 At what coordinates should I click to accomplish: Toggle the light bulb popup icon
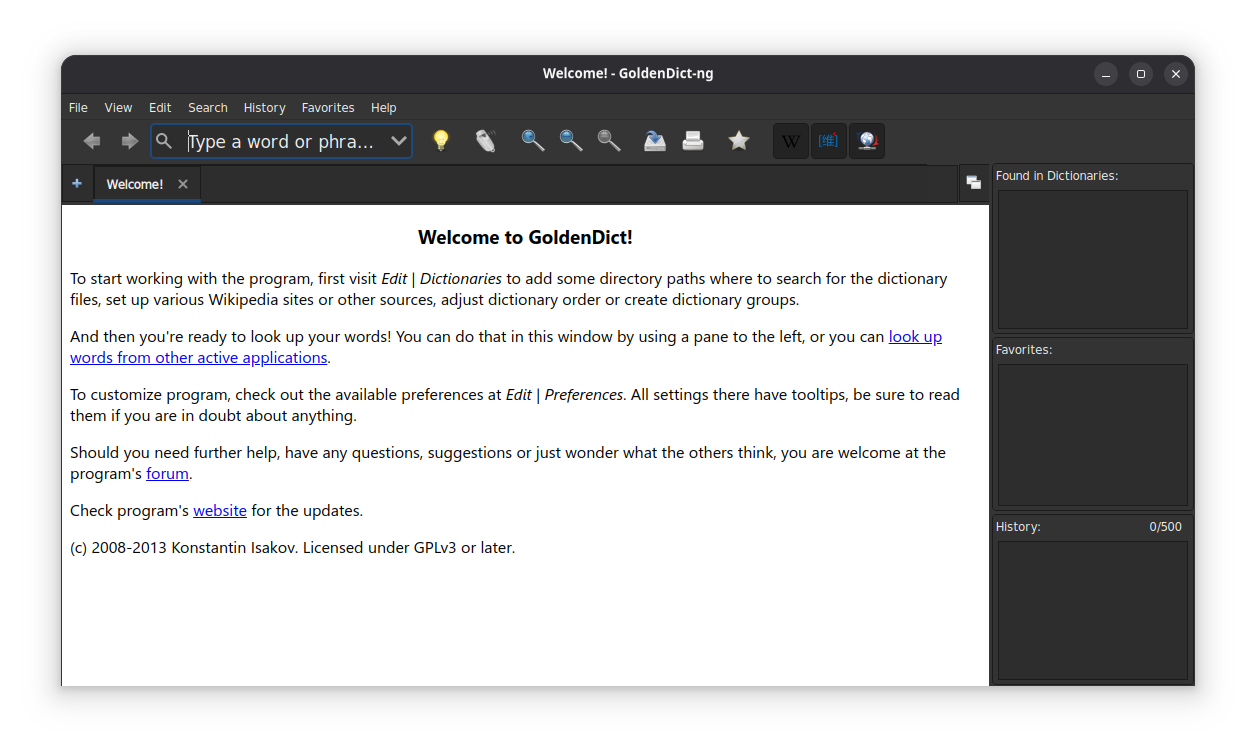point(440,141)
